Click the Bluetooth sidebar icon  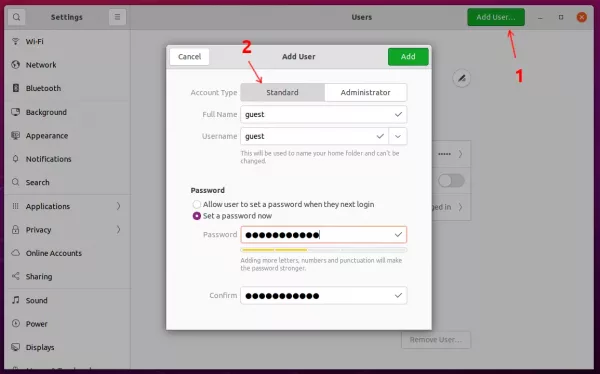point(15,88)
